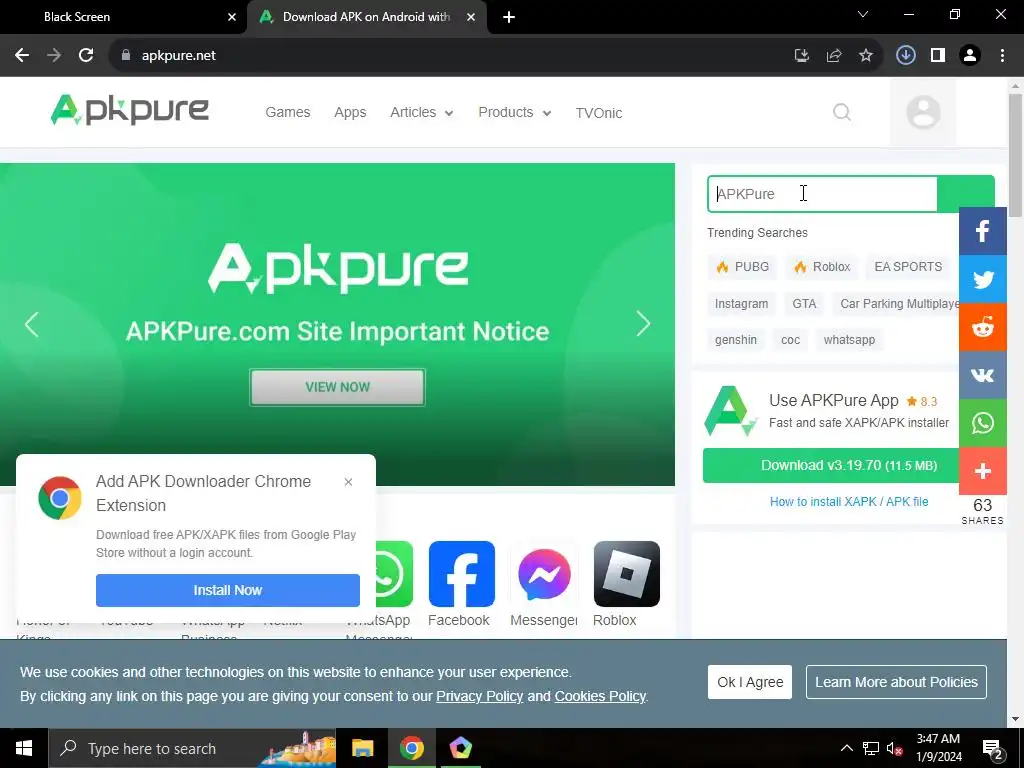1024x768 pixels.
Task: Bookmark this page with star icon
Action: pos(866,56)
